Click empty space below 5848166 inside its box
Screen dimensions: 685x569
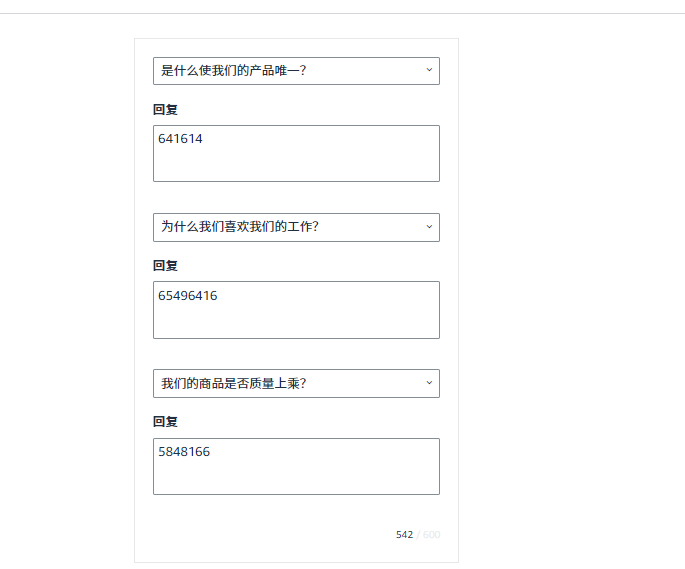(295, 478)
